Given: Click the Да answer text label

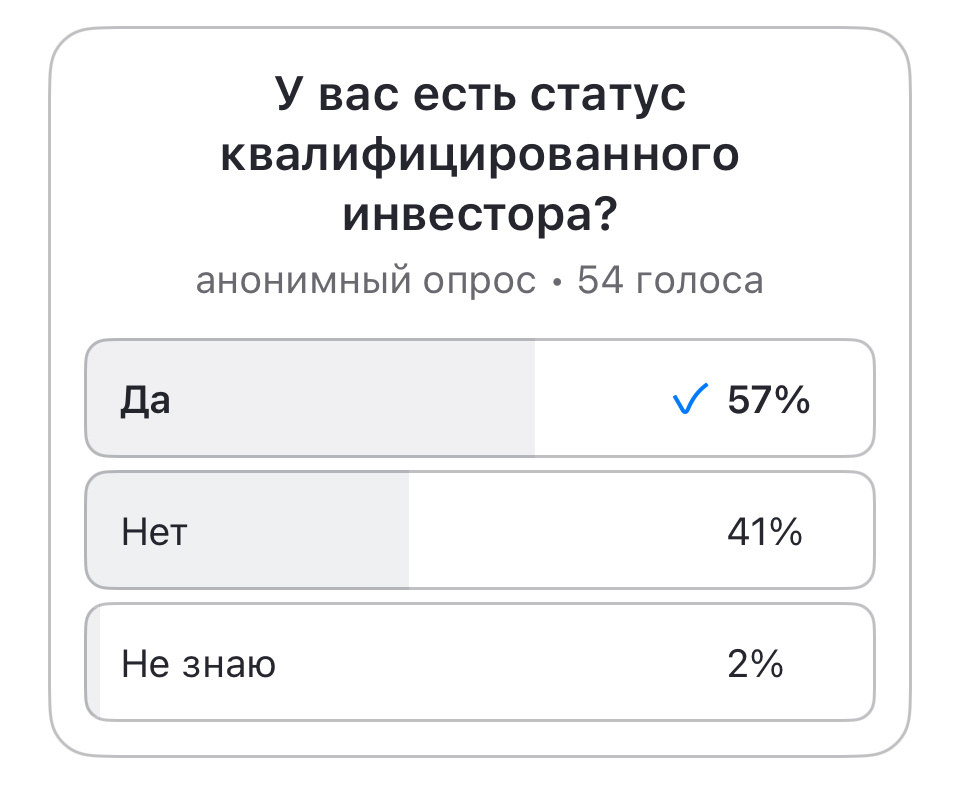Looking at the screenshot, I should click(x=145, y=399).
